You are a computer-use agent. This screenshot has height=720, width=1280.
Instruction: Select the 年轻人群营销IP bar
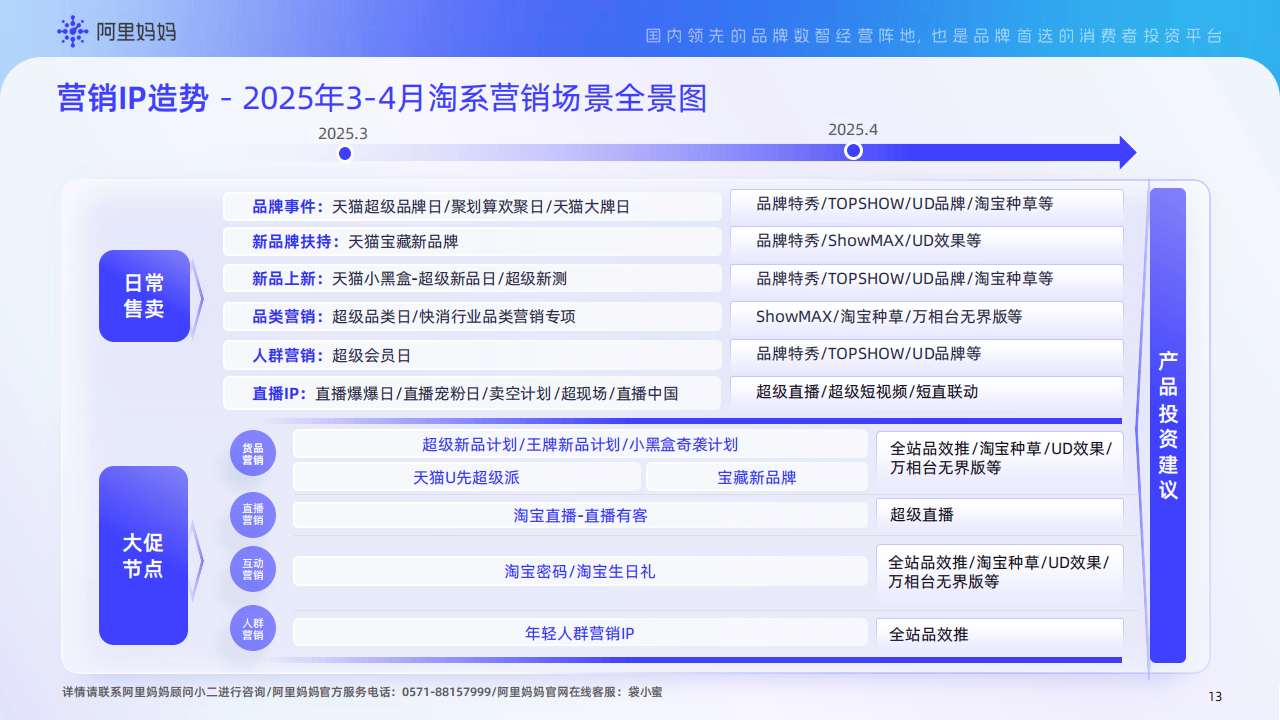pos(580,633)
